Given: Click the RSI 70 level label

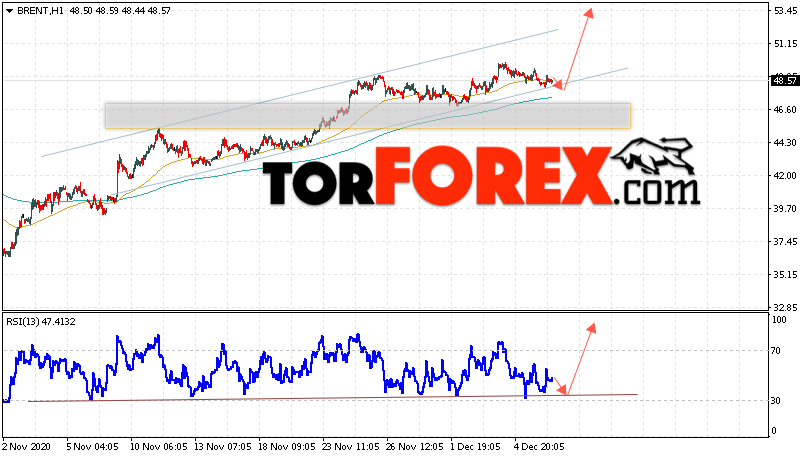Looking at the screenshot, I should 777,351.
